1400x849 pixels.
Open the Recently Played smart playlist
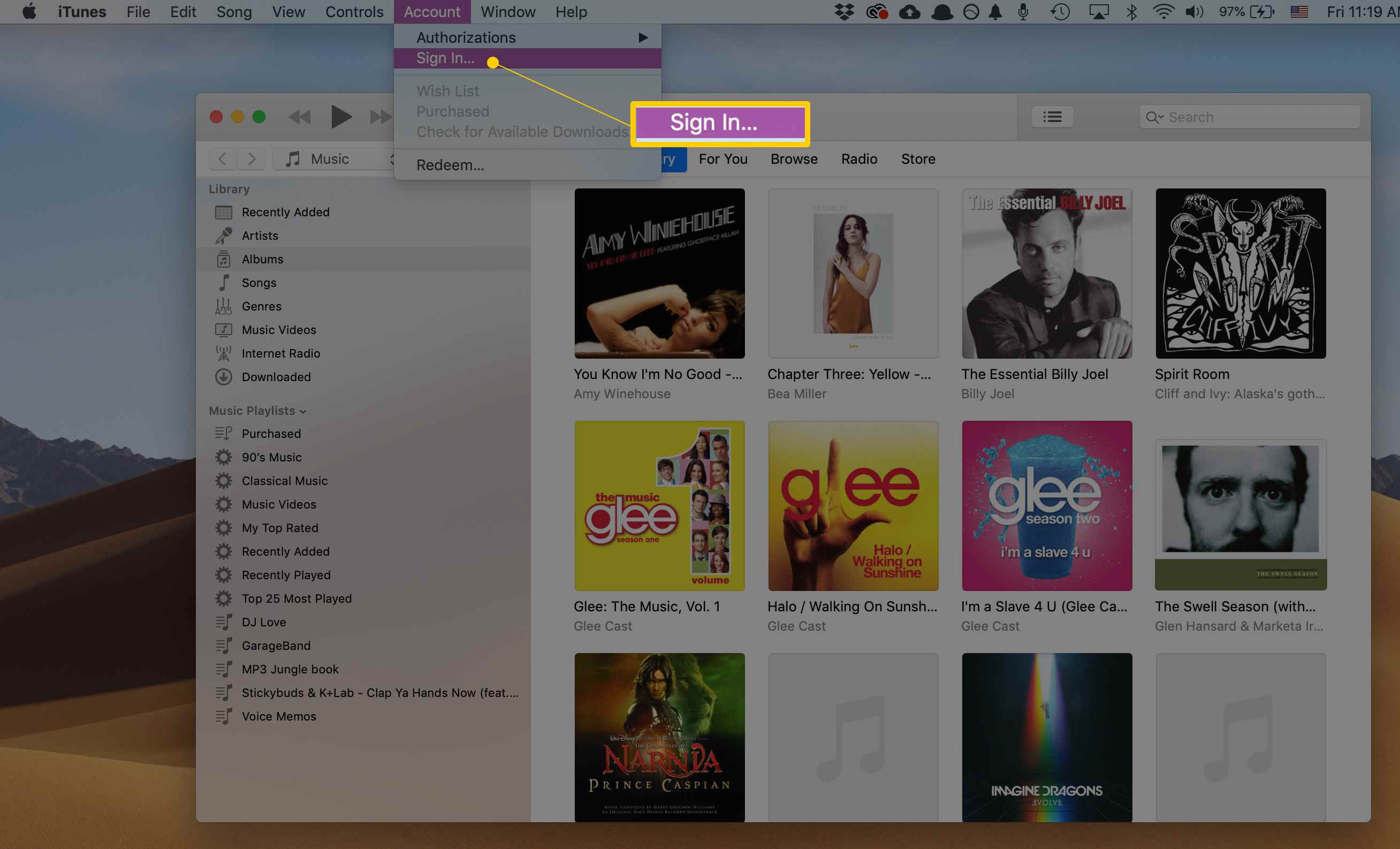pyautogui.click(x=363, y=575)
